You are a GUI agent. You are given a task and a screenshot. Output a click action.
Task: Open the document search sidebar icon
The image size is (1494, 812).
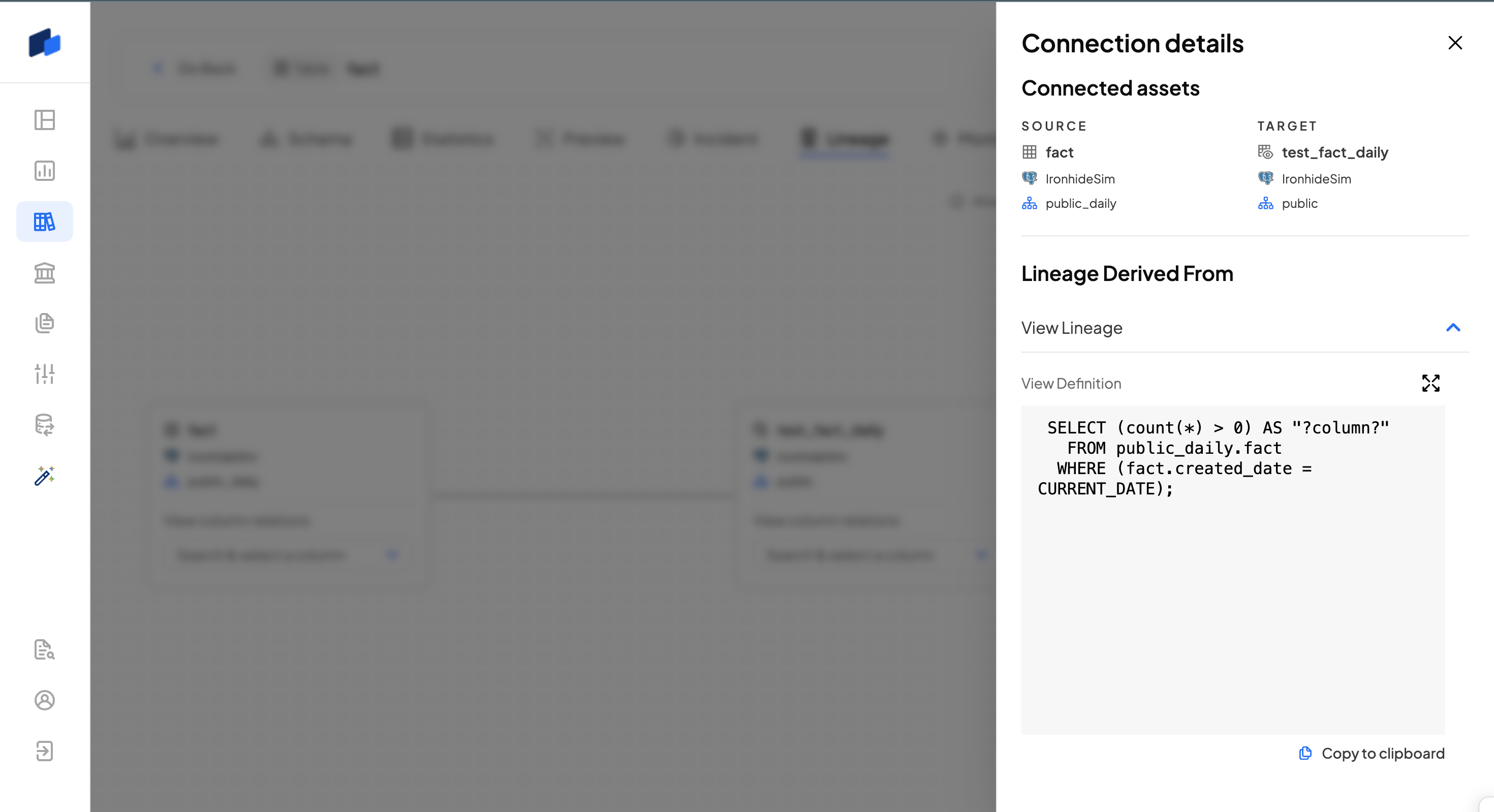[45, 649]
